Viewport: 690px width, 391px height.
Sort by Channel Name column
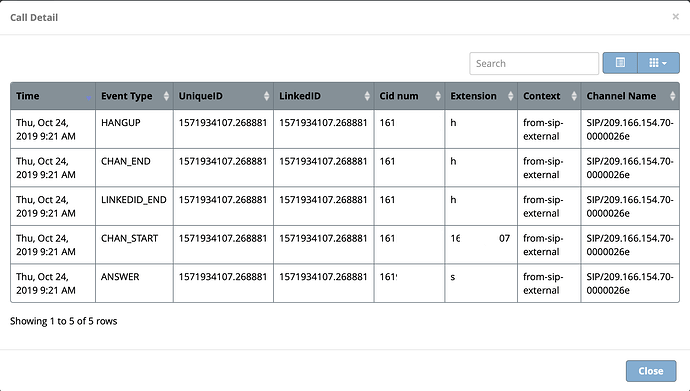coord(630,96)
